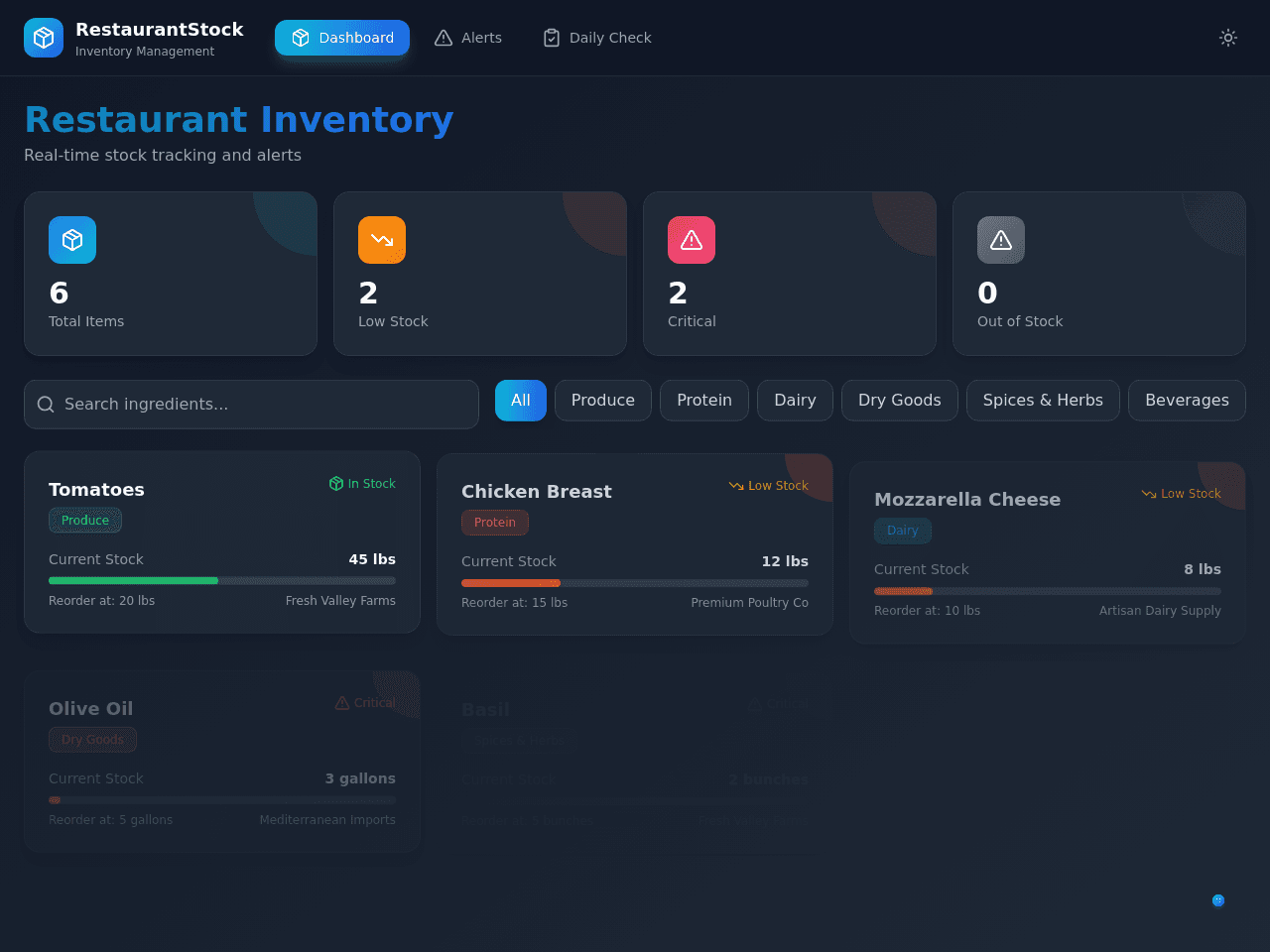The image size is (1270, 952).
Task: Open the Tomatoes item card title
Action: (96, 490)
